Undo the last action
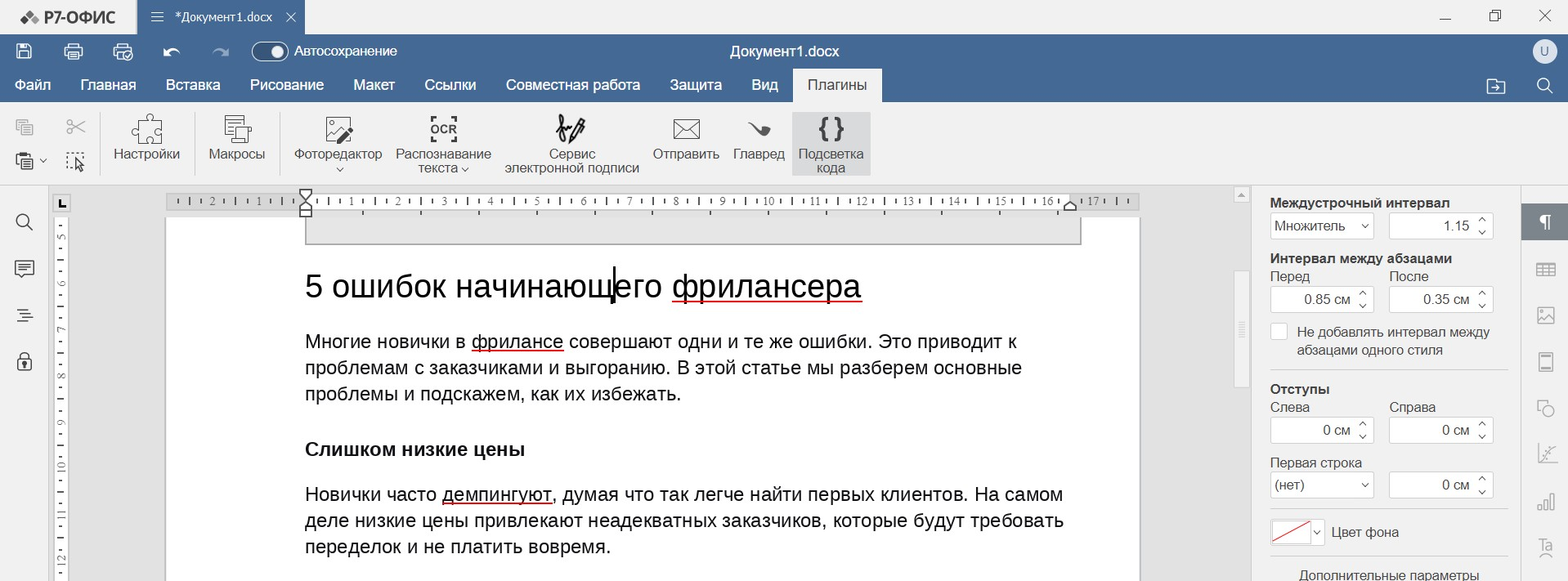The image size is (1568, 581). [172, 51]
